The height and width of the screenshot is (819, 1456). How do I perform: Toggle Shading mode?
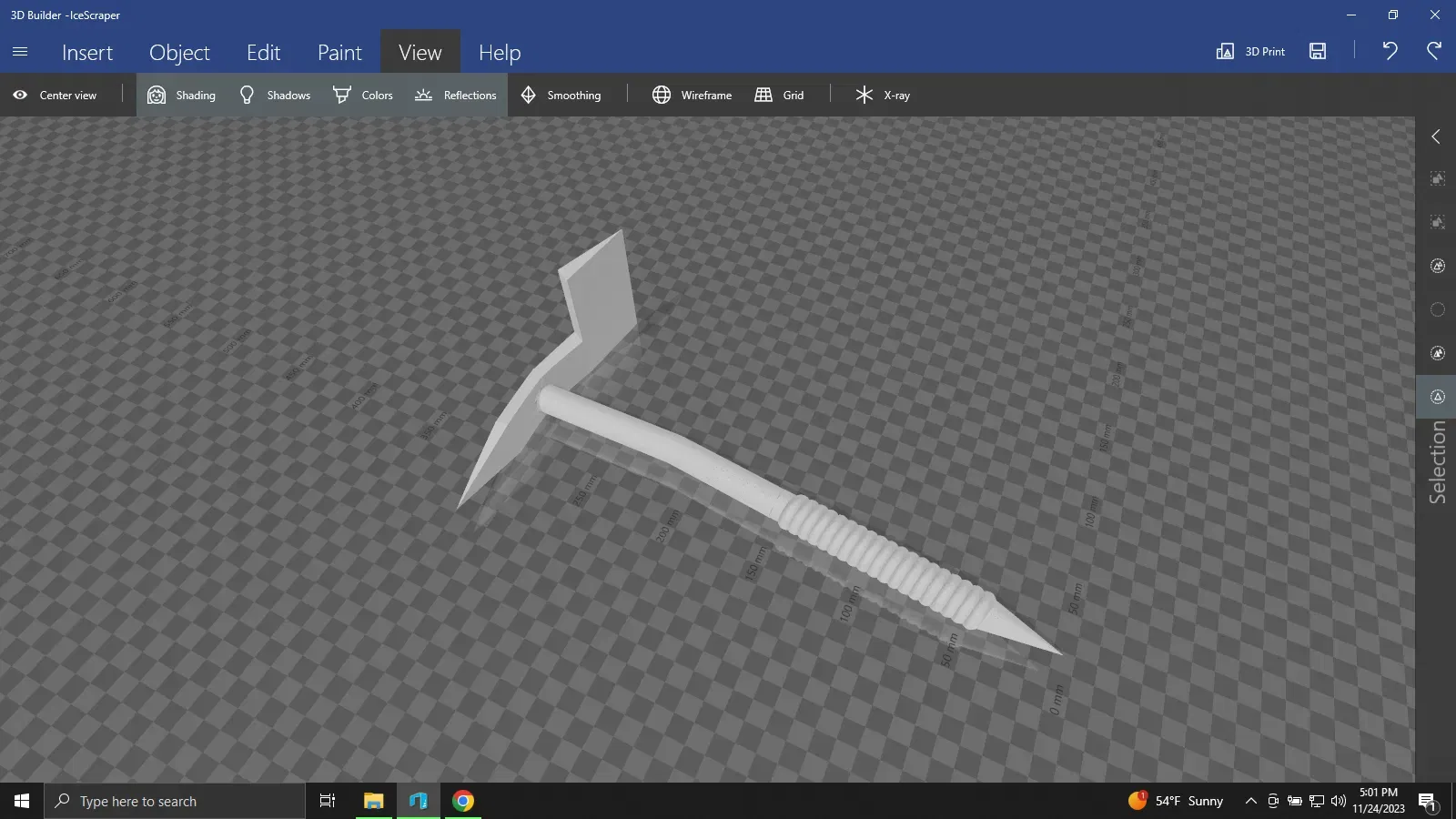point(181,95)
